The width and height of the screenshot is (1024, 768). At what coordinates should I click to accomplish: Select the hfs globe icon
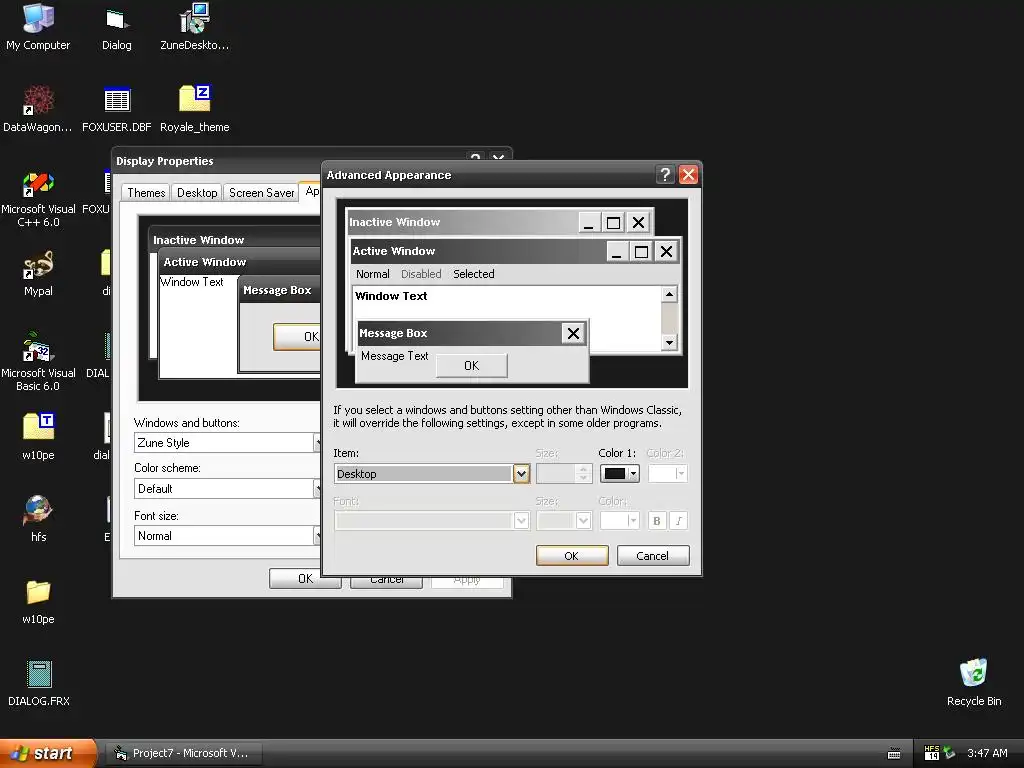point(38,519)
